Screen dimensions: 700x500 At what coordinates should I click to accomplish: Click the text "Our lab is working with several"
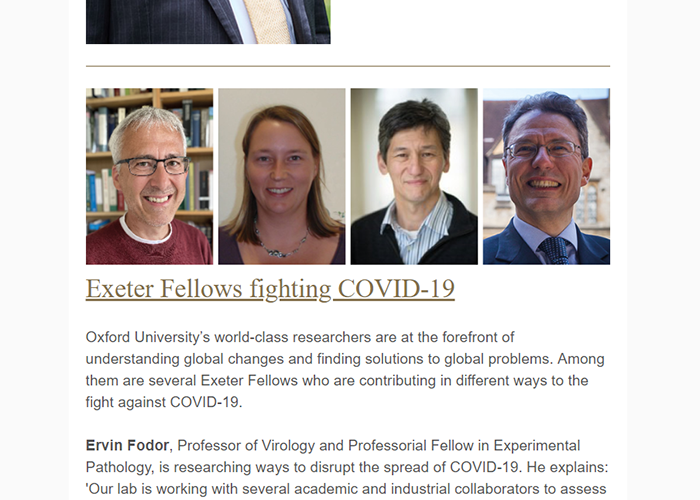coord(190,489)
